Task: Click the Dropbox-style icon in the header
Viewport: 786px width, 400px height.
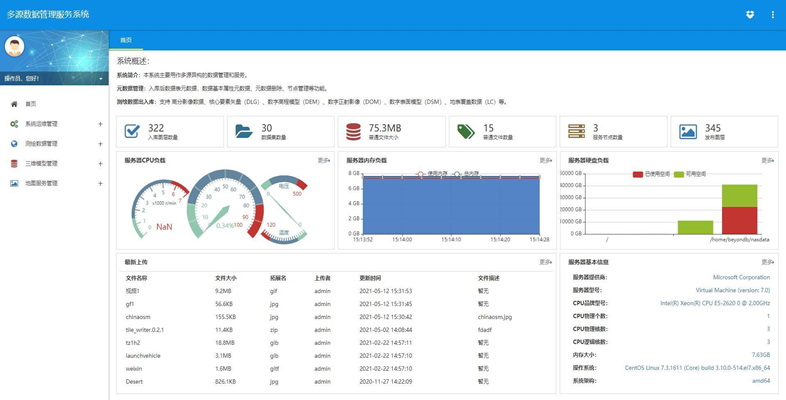Action: pos(750,14)
